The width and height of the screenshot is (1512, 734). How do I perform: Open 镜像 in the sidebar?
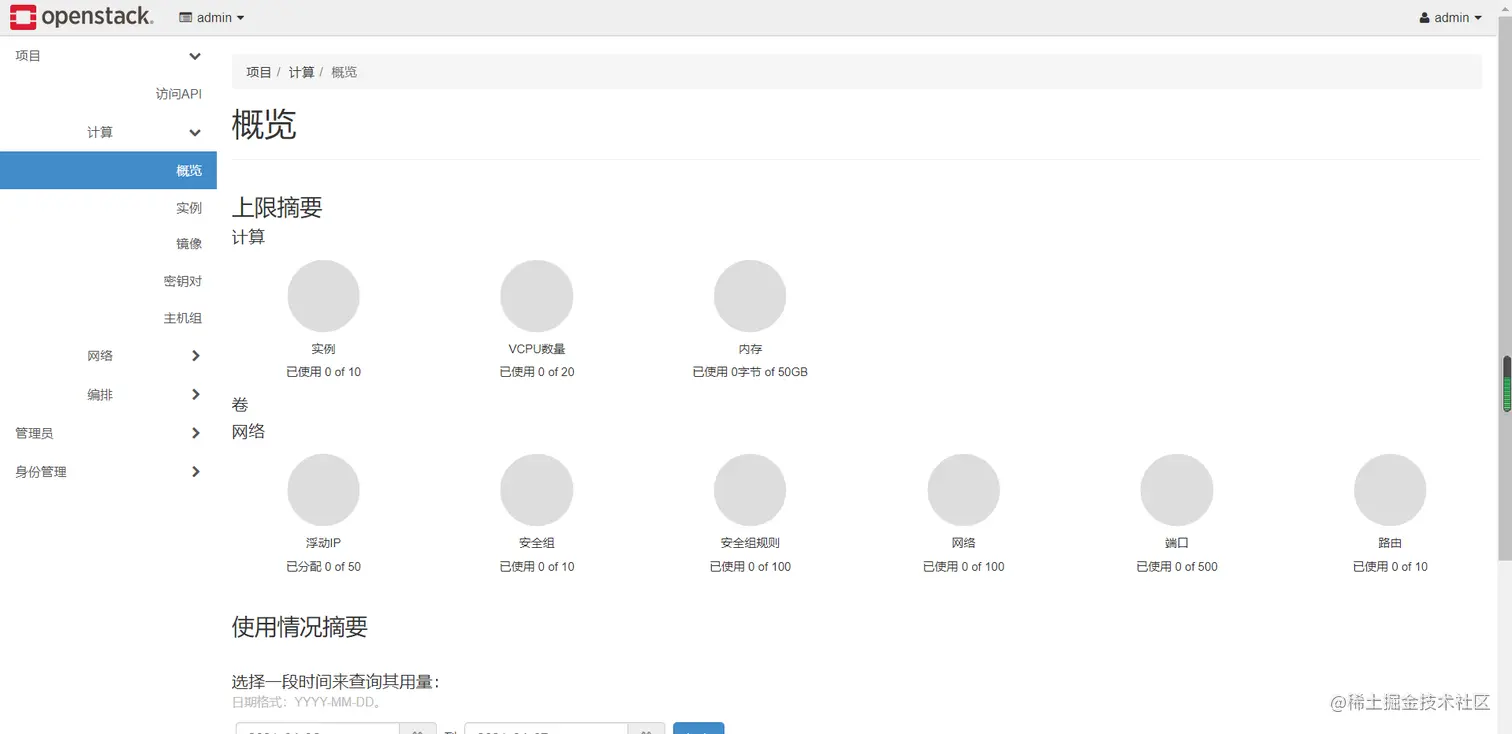click(189, 244)
